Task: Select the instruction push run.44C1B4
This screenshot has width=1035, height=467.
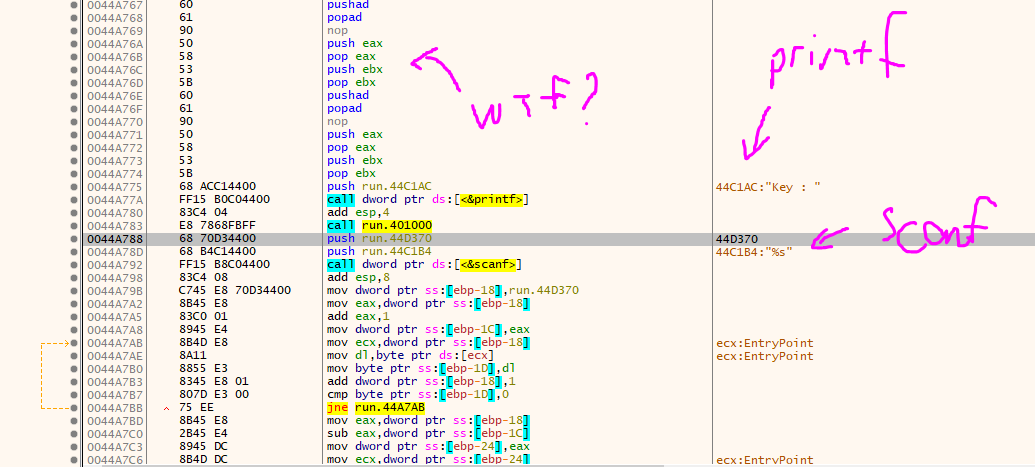Action: tap(380, 252)
